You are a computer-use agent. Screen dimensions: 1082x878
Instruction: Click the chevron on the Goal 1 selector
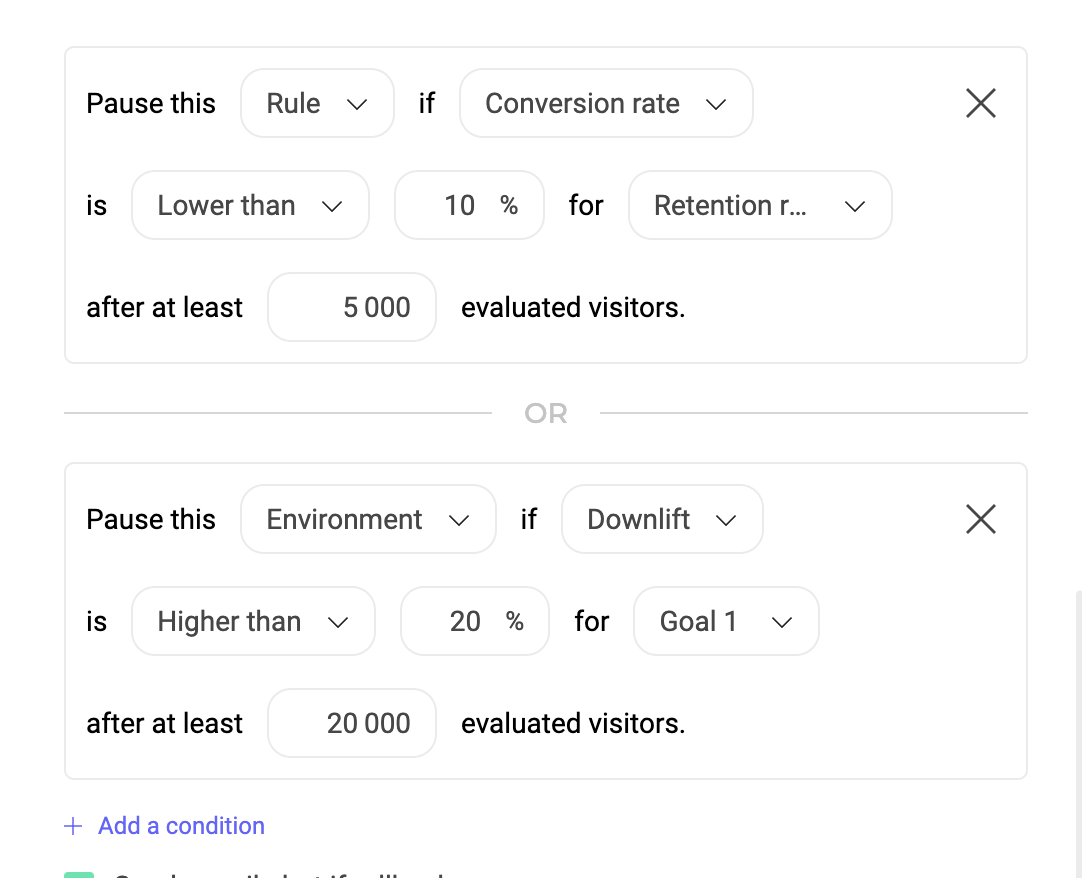pyautogui.click(x=782, y=622)
